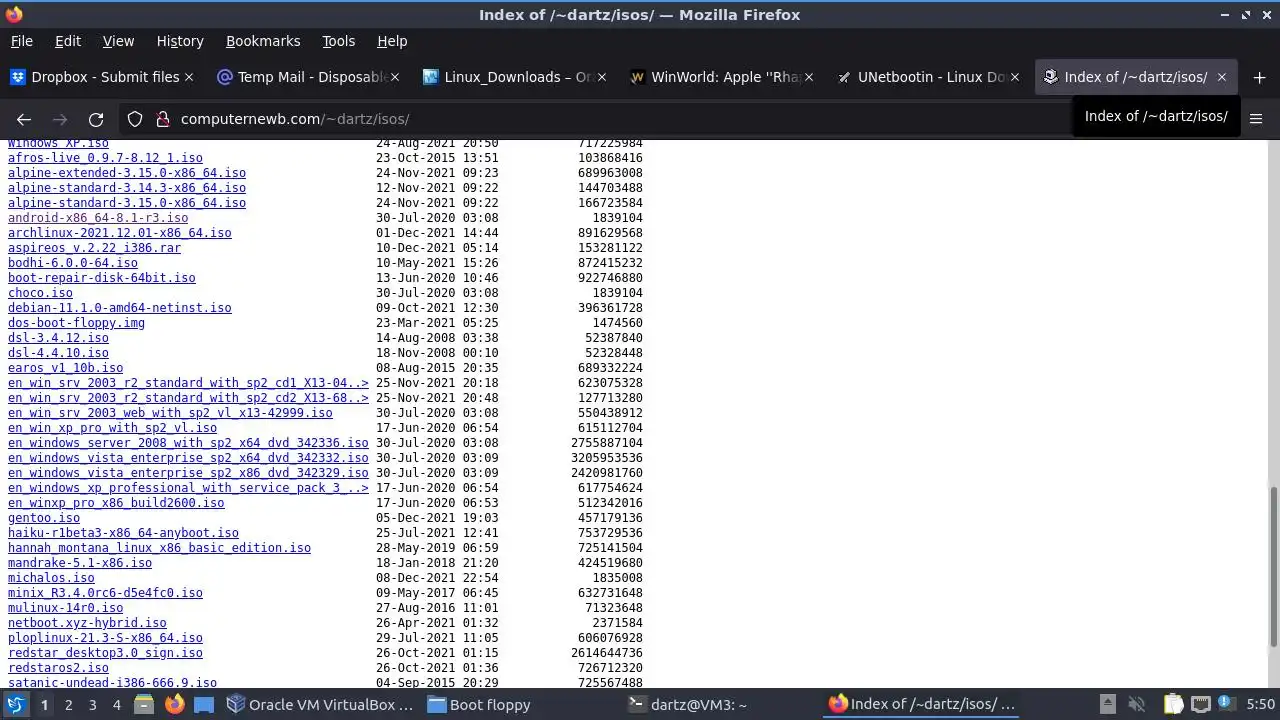This screenshot has width=1280, height=720.
Task: Click the blue show desktop icon in panel
Action: tap(204, 704)
